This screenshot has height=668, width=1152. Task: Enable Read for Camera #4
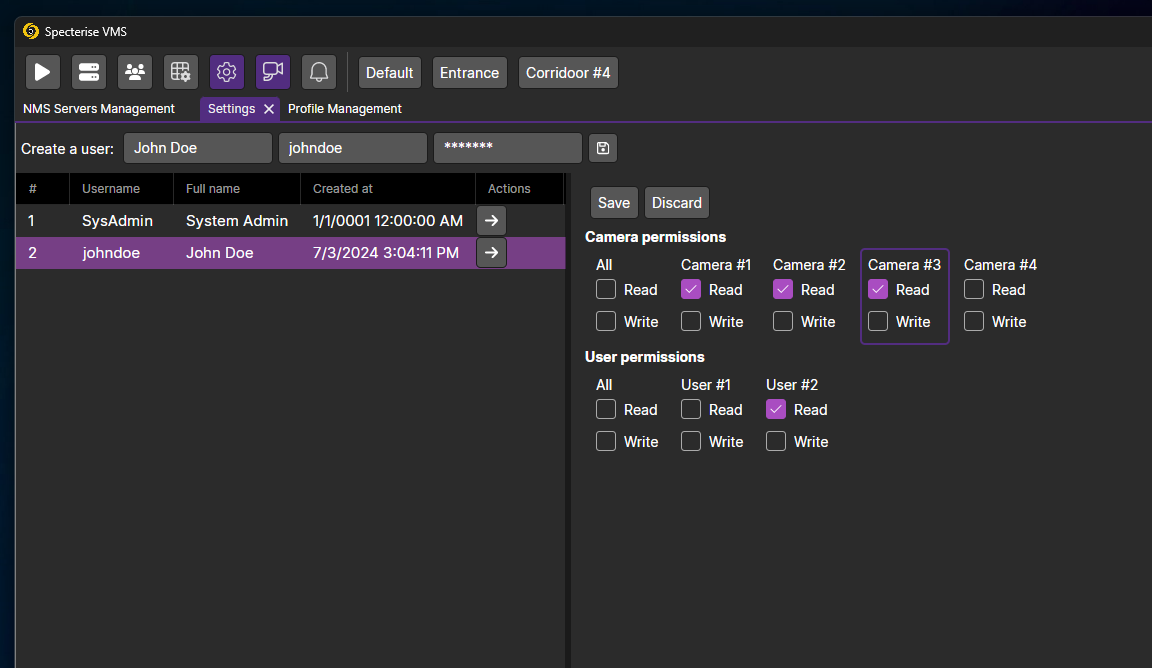pyautogui.click(x=974, y=290)
